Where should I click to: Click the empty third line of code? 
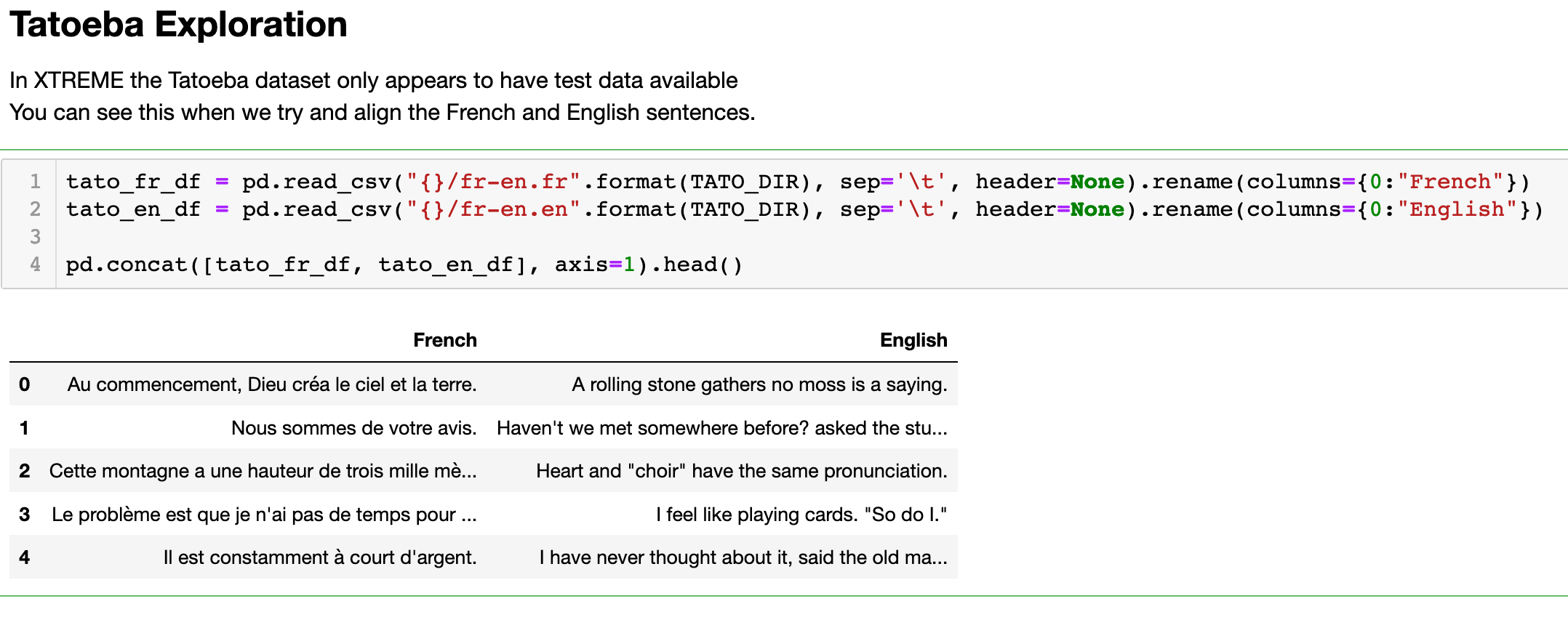pyautogui.click(x=436, y=237)
